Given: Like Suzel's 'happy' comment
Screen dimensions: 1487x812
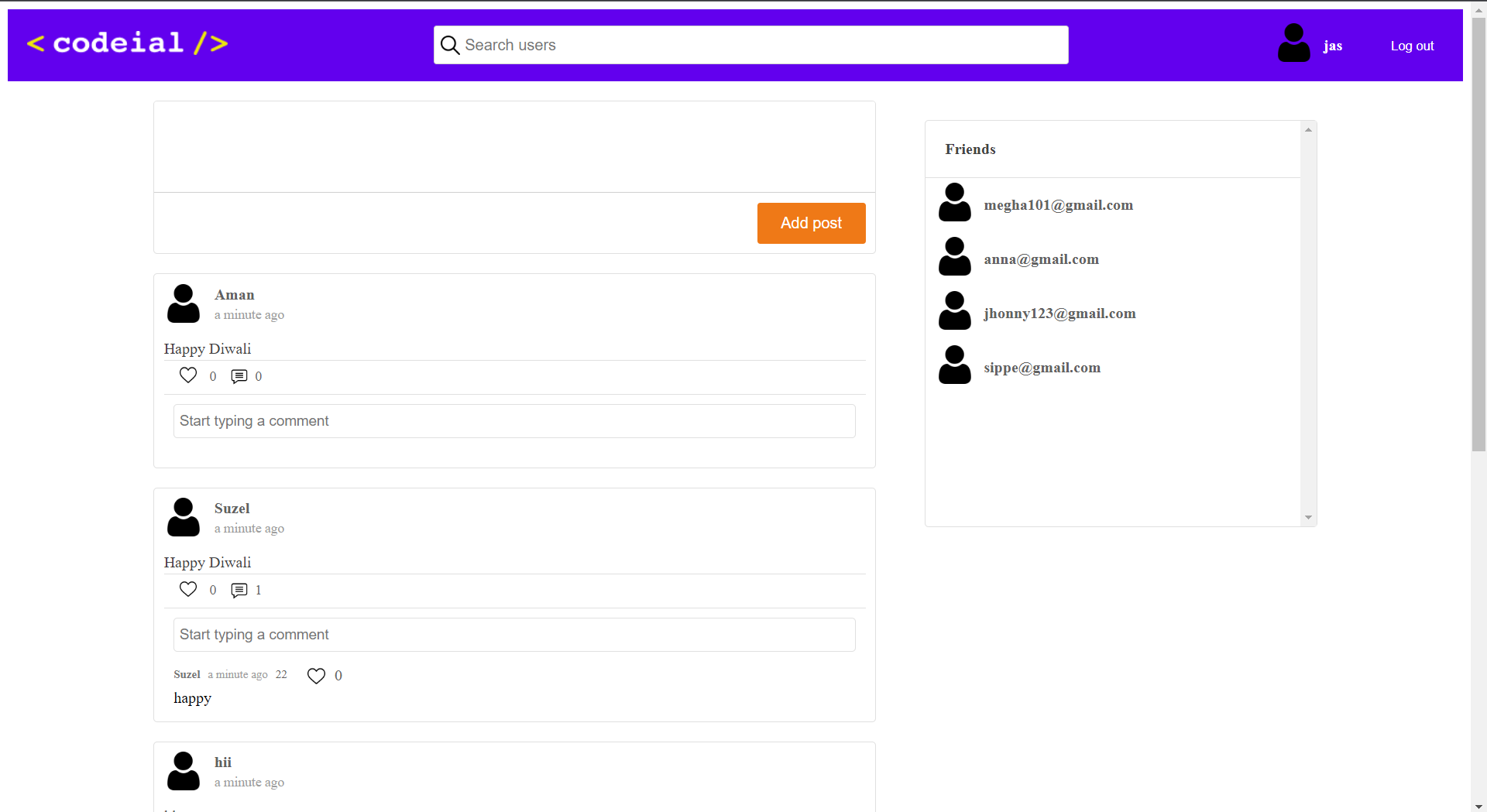Looking at the screenshot, I should point(316,676).
